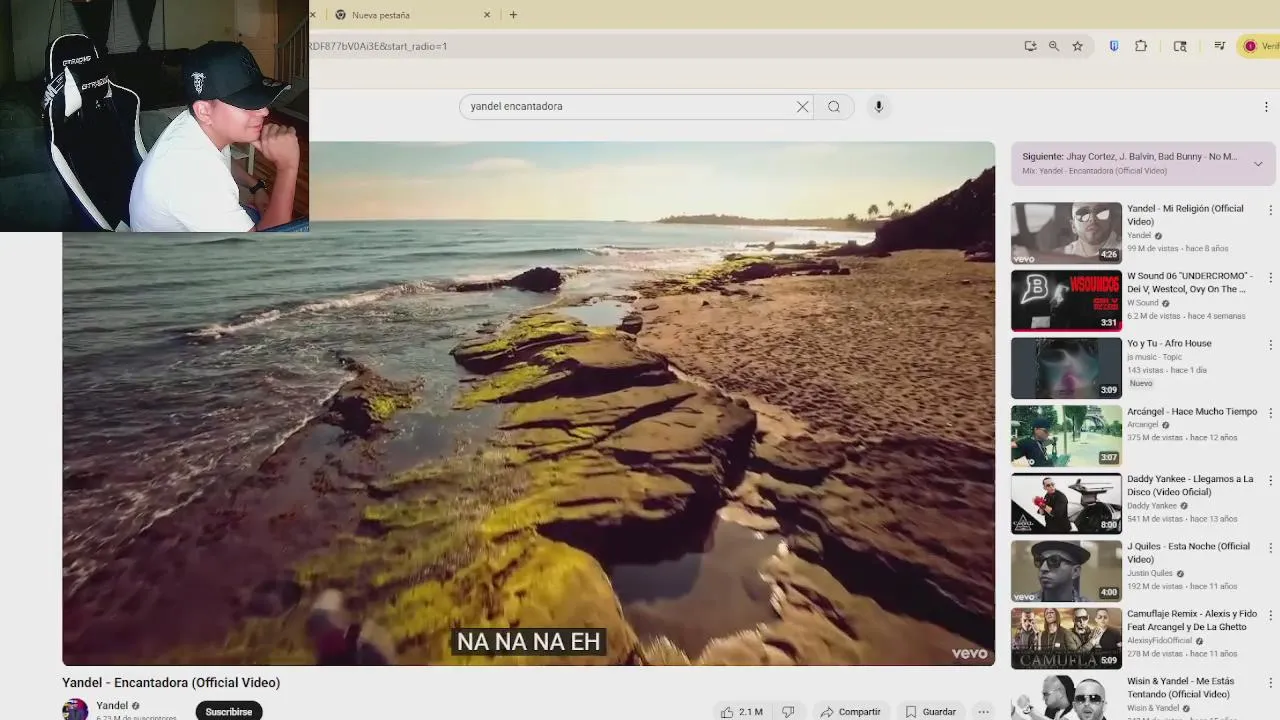Click title J Quiles - Esta Noche
The width and height of the screenshot is (1280, 720).
[1189, 553]
